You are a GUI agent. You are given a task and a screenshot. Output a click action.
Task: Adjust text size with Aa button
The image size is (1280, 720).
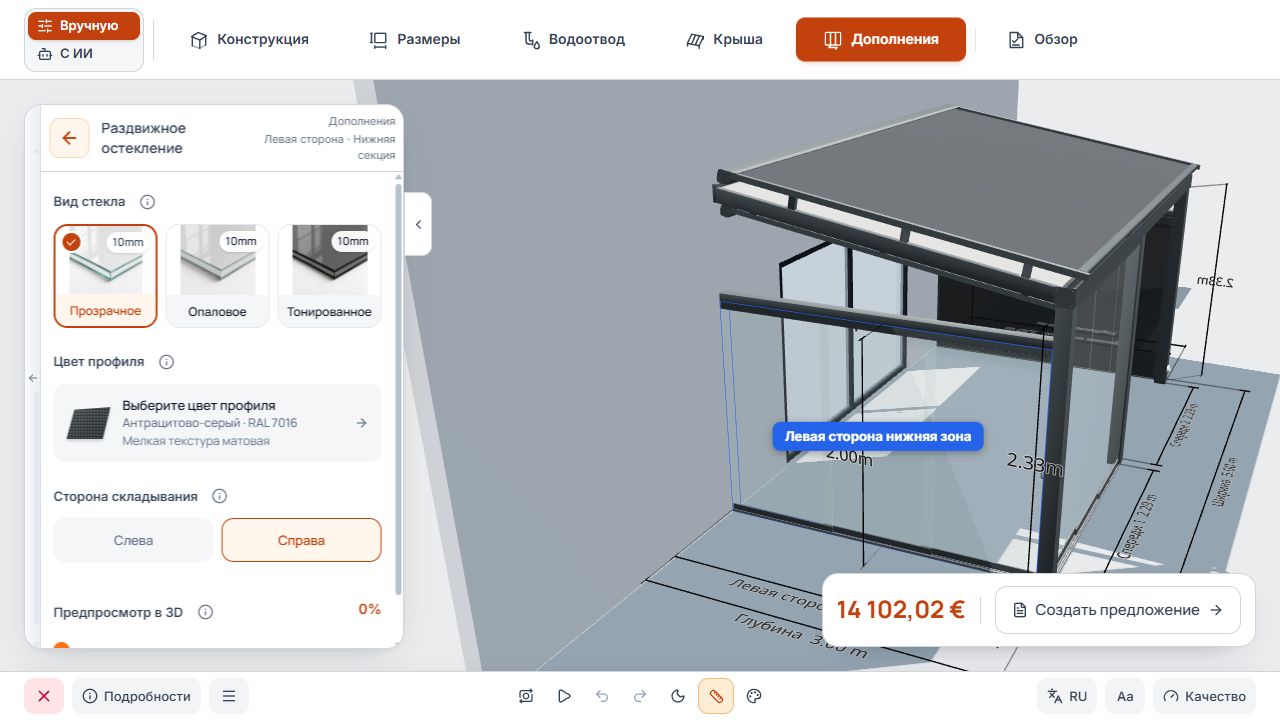tap(1125, 696)
